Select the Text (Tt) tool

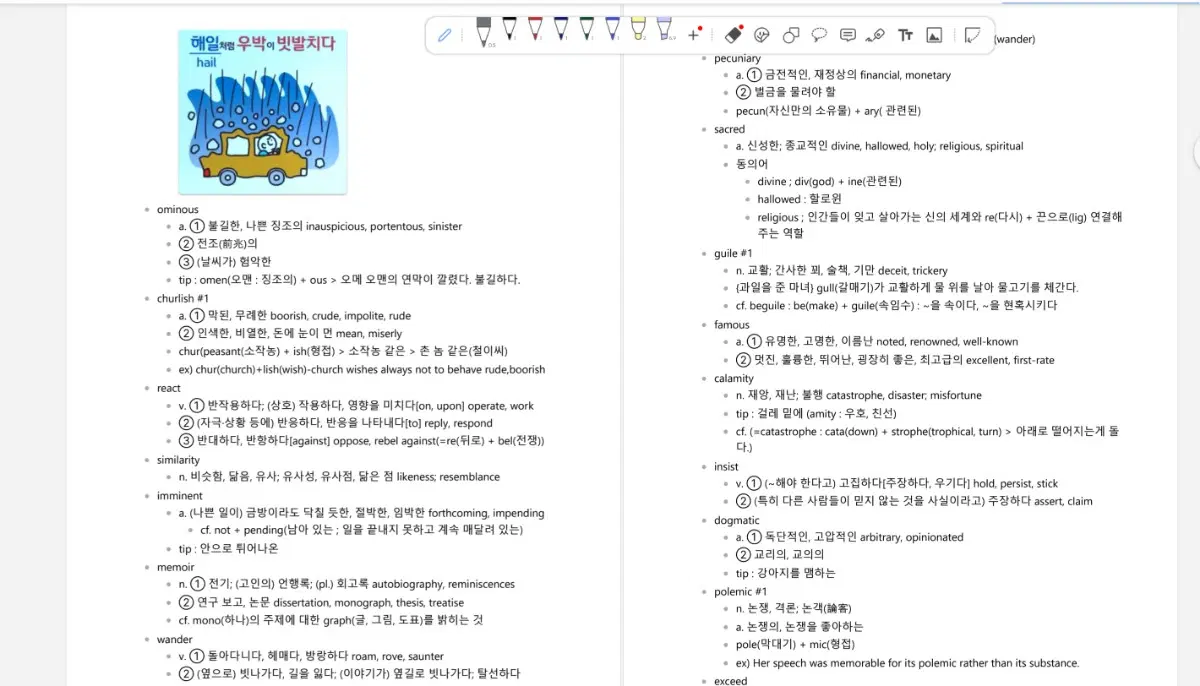[905, 35]
